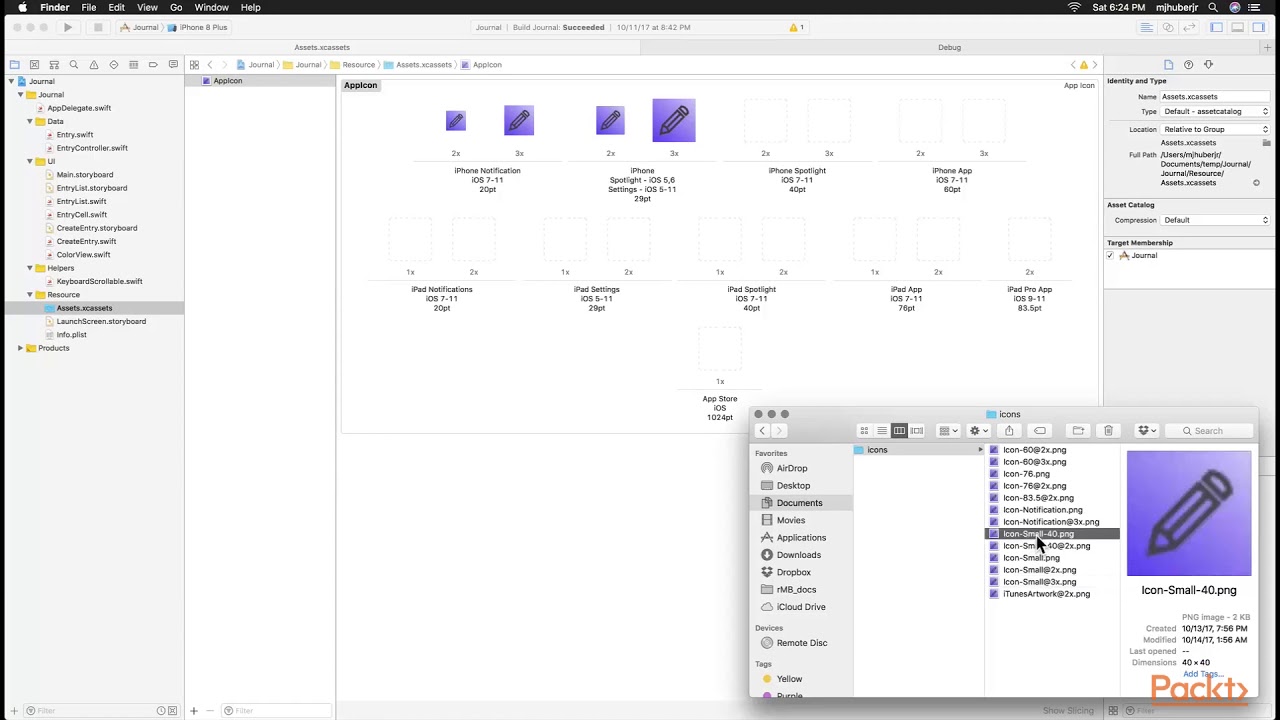Expand the Products group
This screenshot has width=1280, height=720.
pos(20,348)
